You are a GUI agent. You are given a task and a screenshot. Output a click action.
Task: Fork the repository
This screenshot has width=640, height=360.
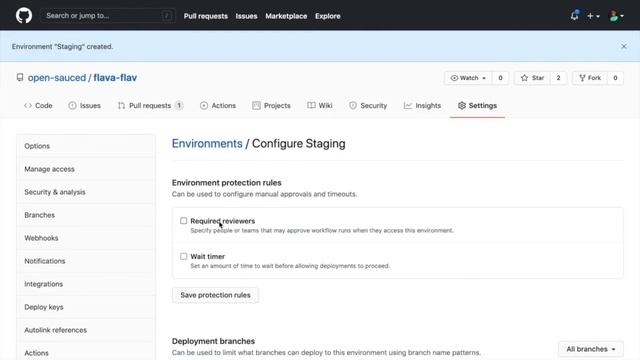coord(590,78)
